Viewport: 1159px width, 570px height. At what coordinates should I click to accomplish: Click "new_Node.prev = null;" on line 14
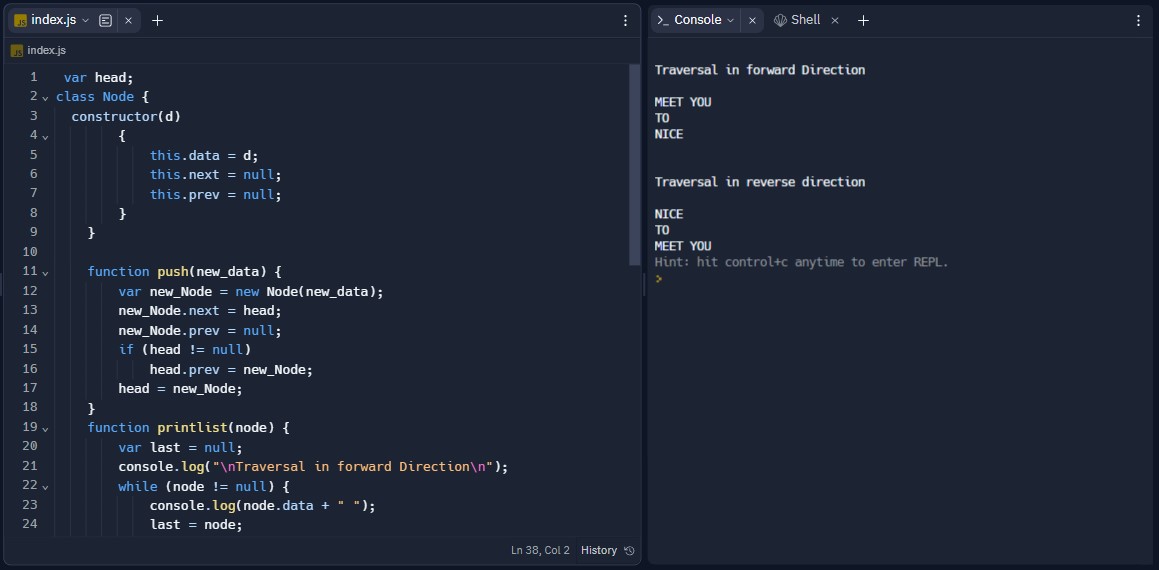(200, 330)
